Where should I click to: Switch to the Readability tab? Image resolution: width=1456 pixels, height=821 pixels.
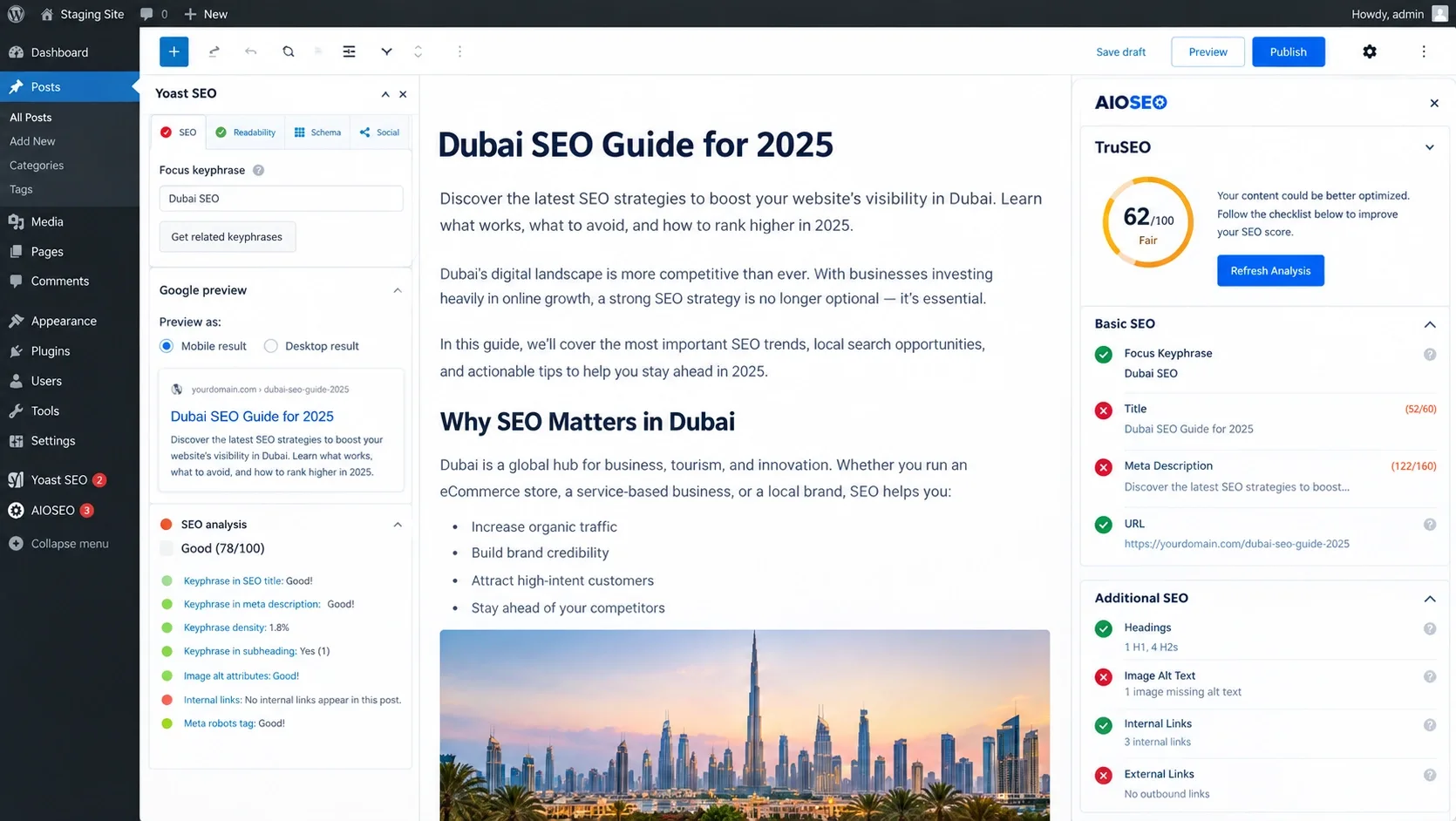click(x=246, y=132)
